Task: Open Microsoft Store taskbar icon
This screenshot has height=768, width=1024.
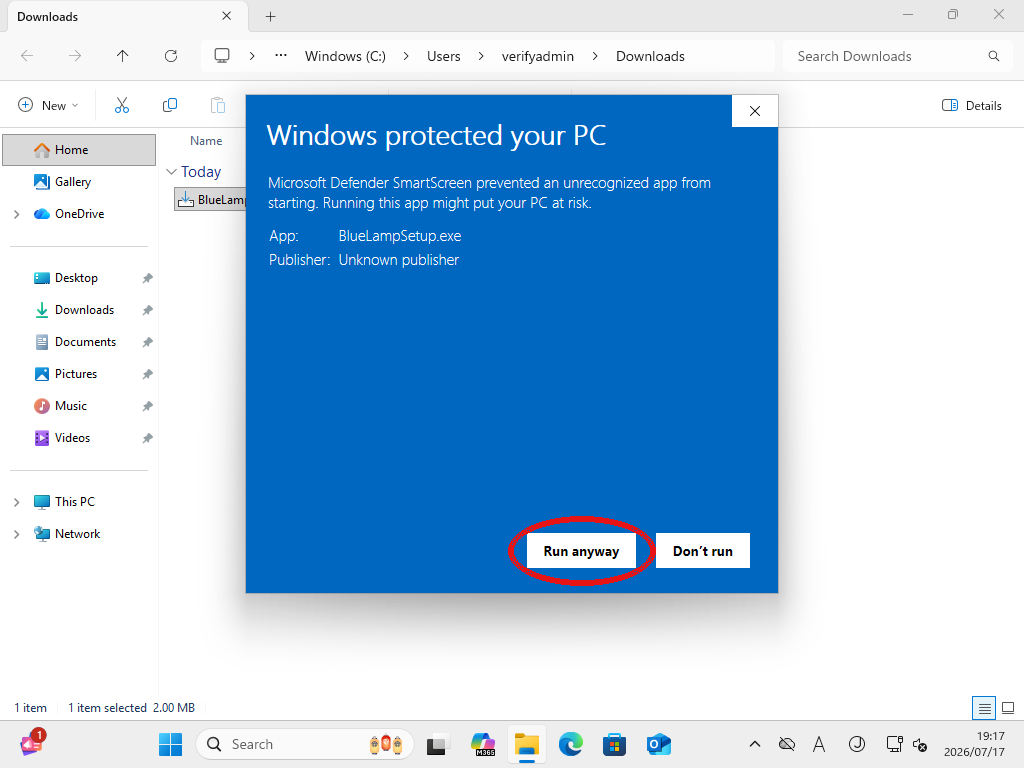Action: (x=615, y=744)
